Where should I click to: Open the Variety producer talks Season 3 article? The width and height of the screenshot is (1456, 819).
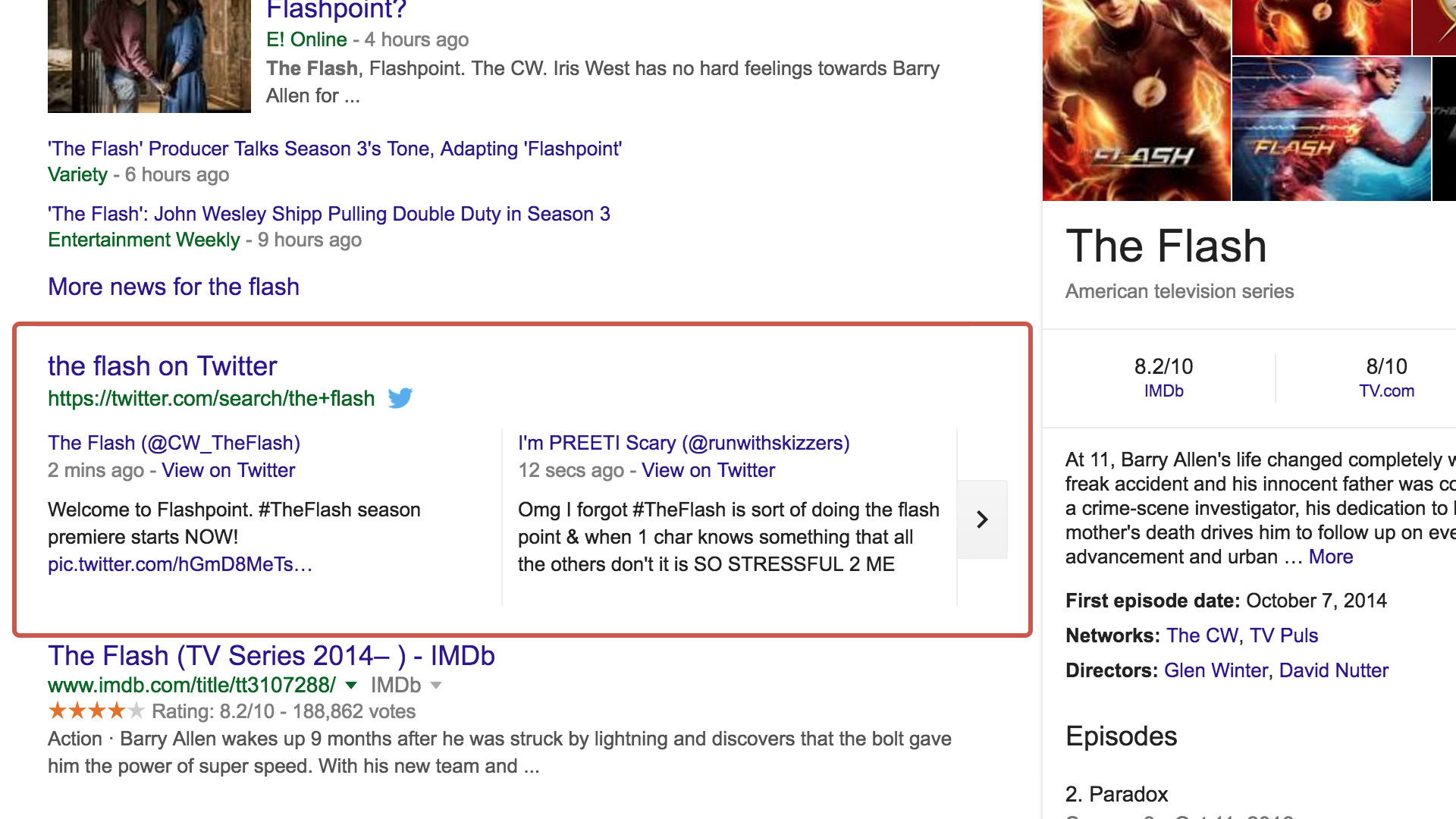[x=334, y=149]
